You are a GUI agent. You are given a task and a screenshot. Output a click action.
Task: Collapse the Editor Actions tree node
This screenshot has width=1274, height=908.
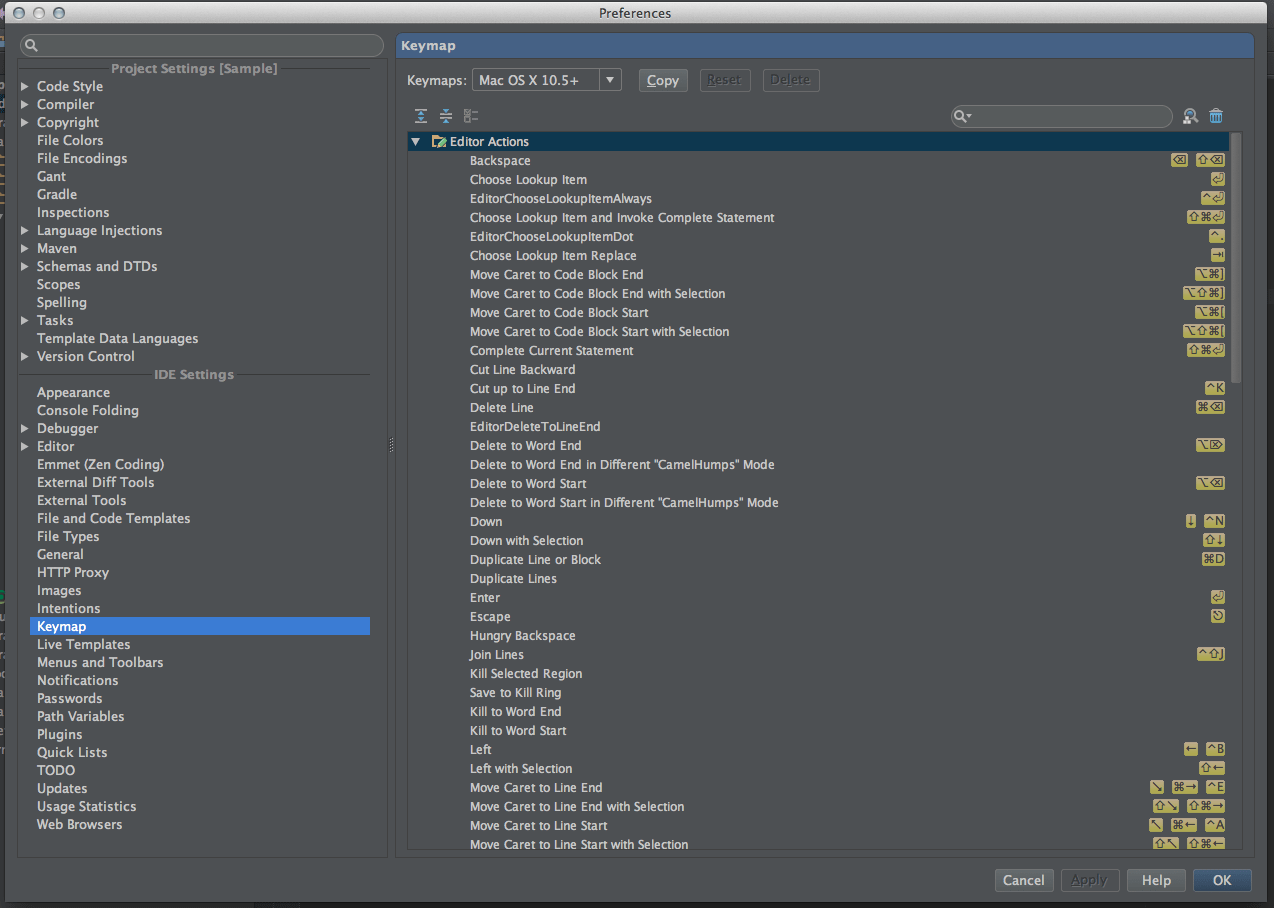pos(415,141)
